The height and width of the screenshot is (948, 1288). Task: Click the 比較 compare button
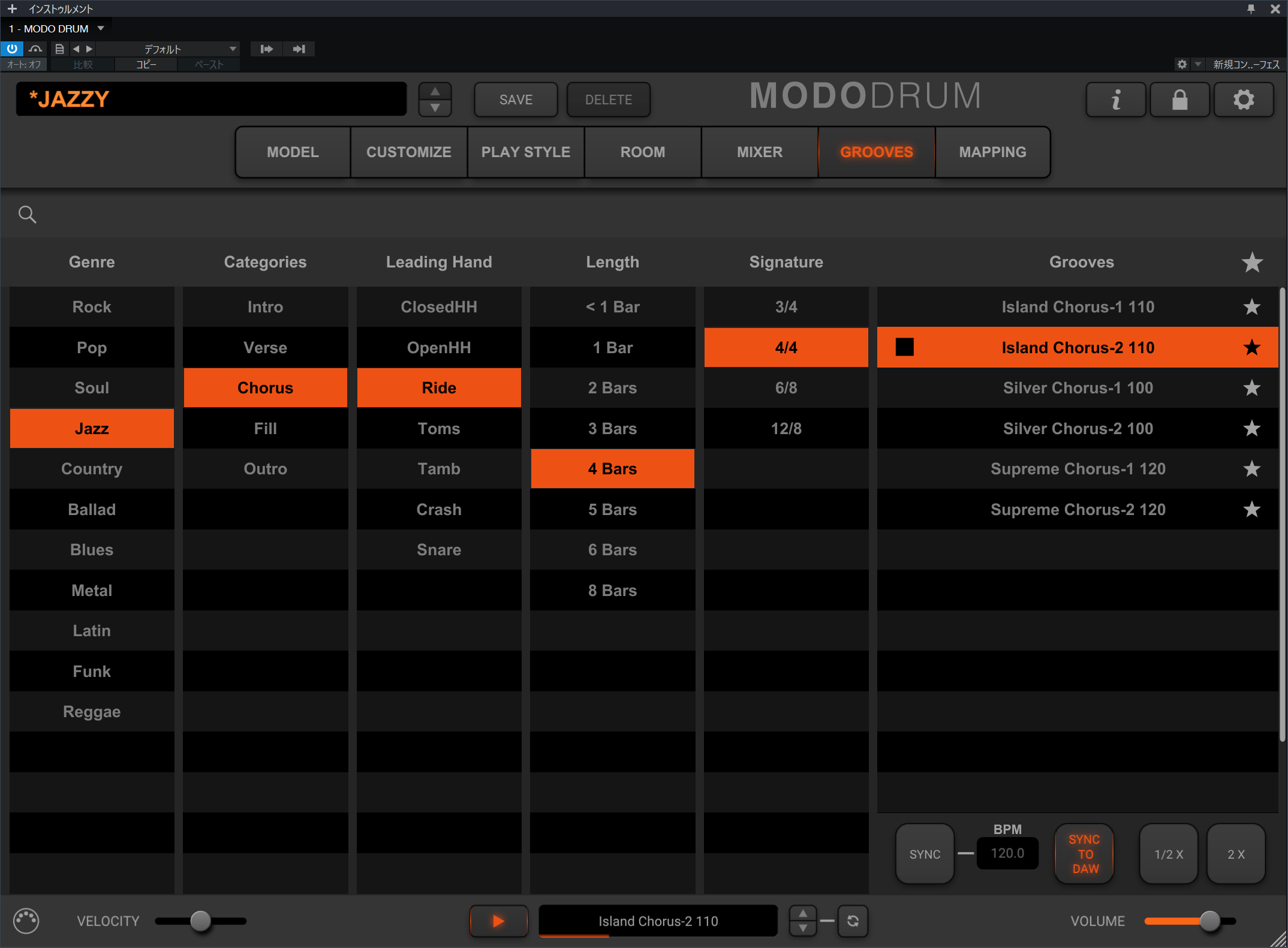pyautogui.click(x=83, y=65)
